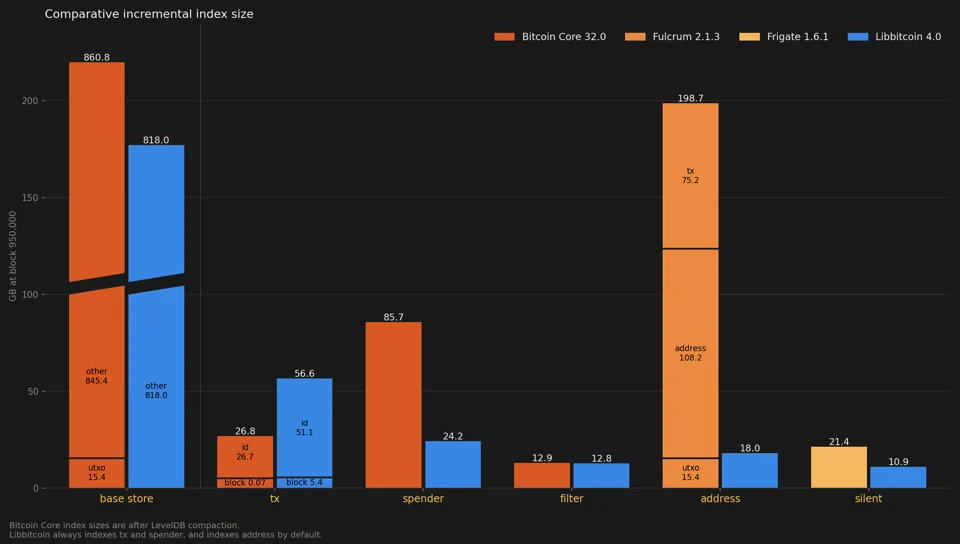
Task: Click the Fulcrum 2.1.3 legend color swatch
Action: 635,37
